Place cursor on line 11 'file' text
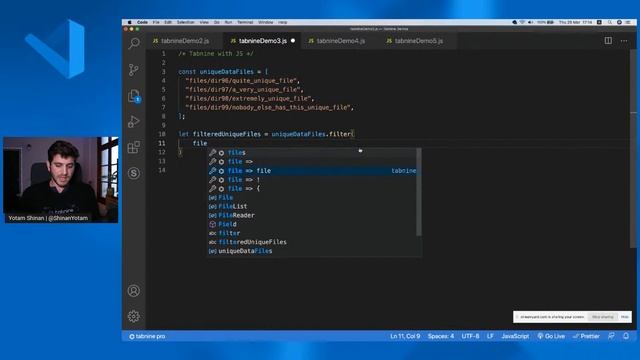 click(x=200, y=143)
